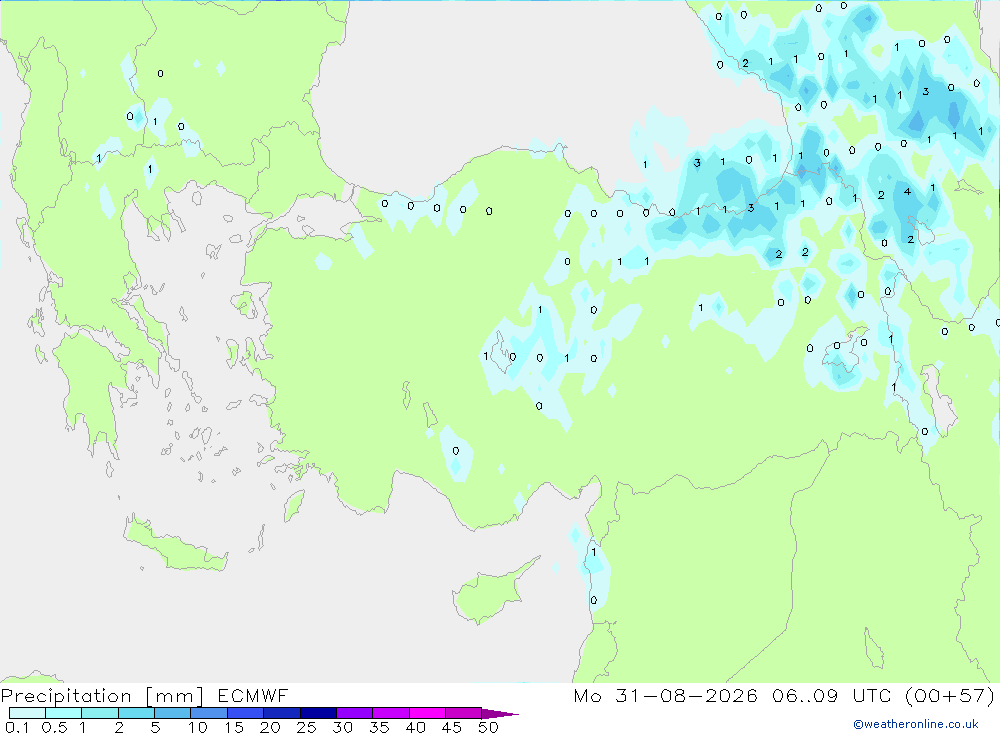
Task: Click the 5–10 mm legend swatch
Action: click(x=172, y=713)
